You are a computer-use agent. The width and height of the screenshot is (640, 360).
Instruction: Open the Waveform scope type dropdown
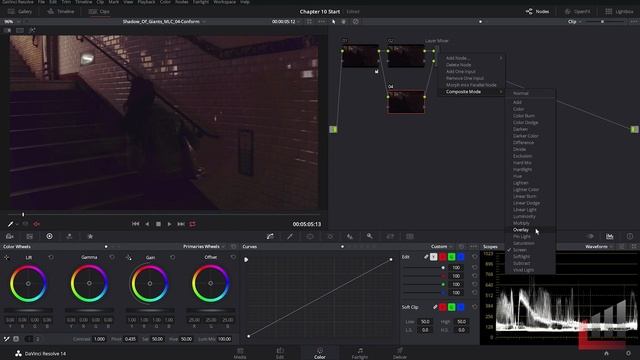(x=598, y=247)
